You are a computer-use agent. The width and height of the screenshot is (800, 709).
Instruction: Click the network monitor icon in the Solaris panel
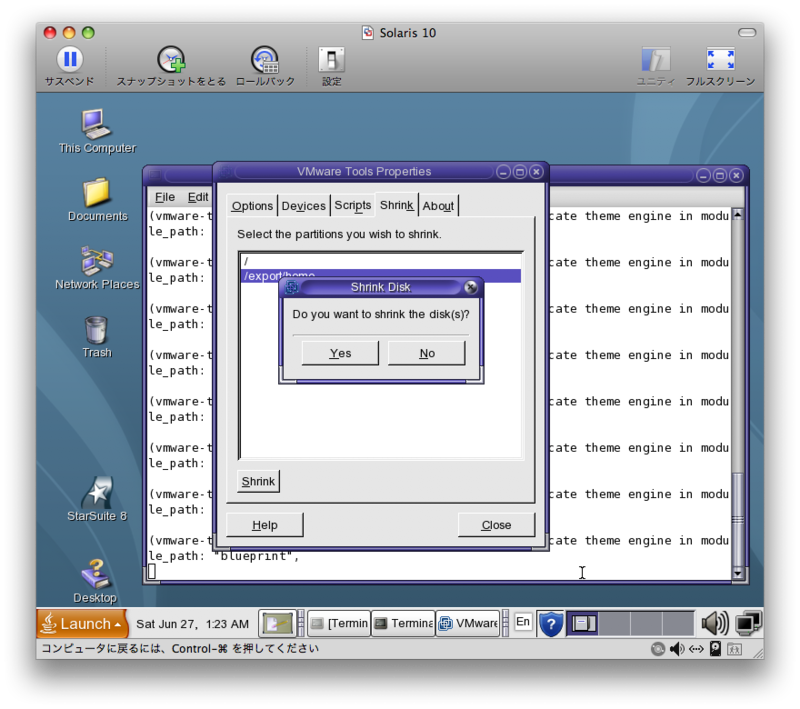pos(748,623)
